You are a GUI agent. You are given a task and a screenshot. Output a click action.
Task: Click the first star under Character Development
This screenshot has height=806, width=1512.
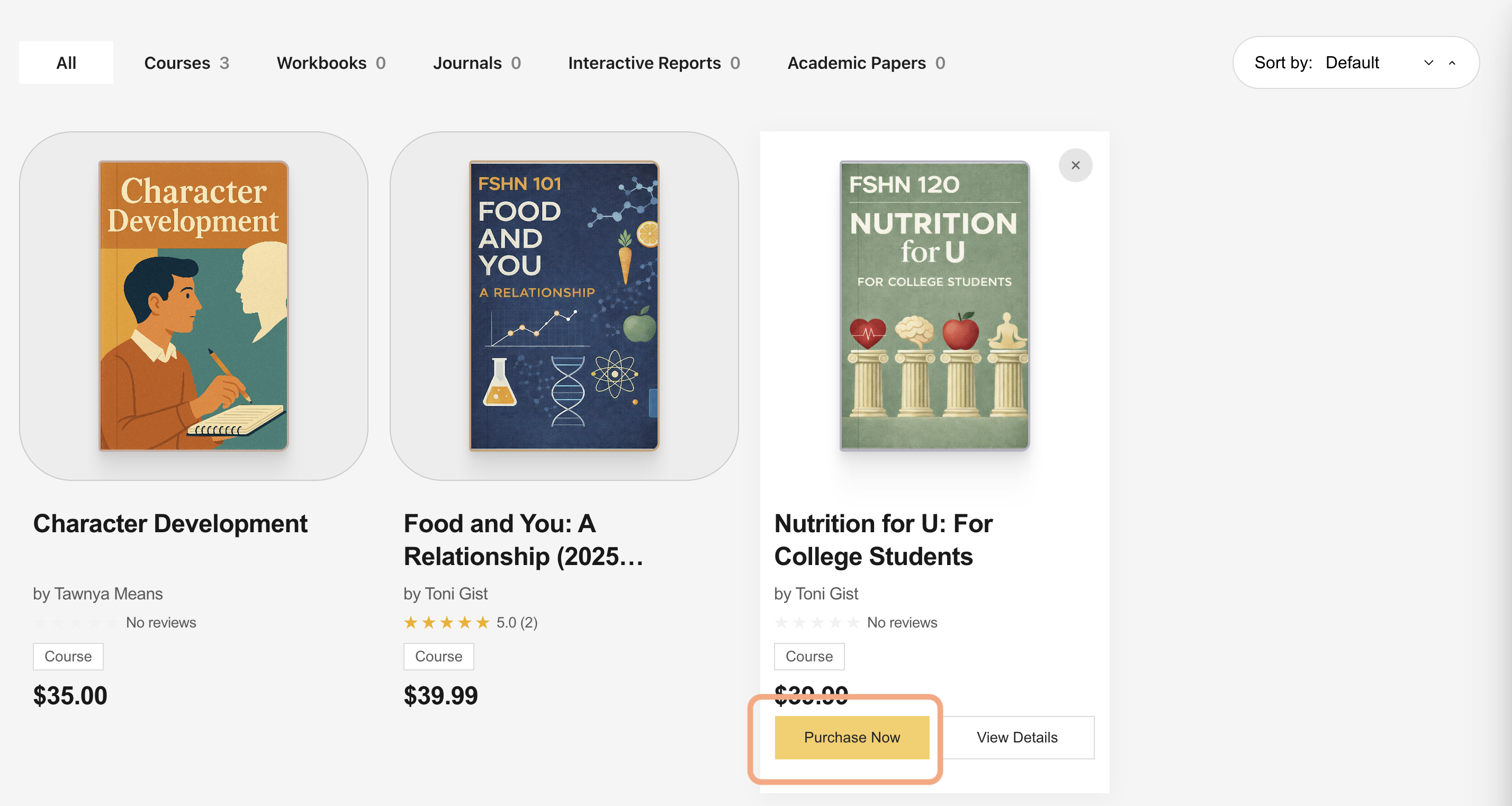pyautogui.click(x=41, y=622)
